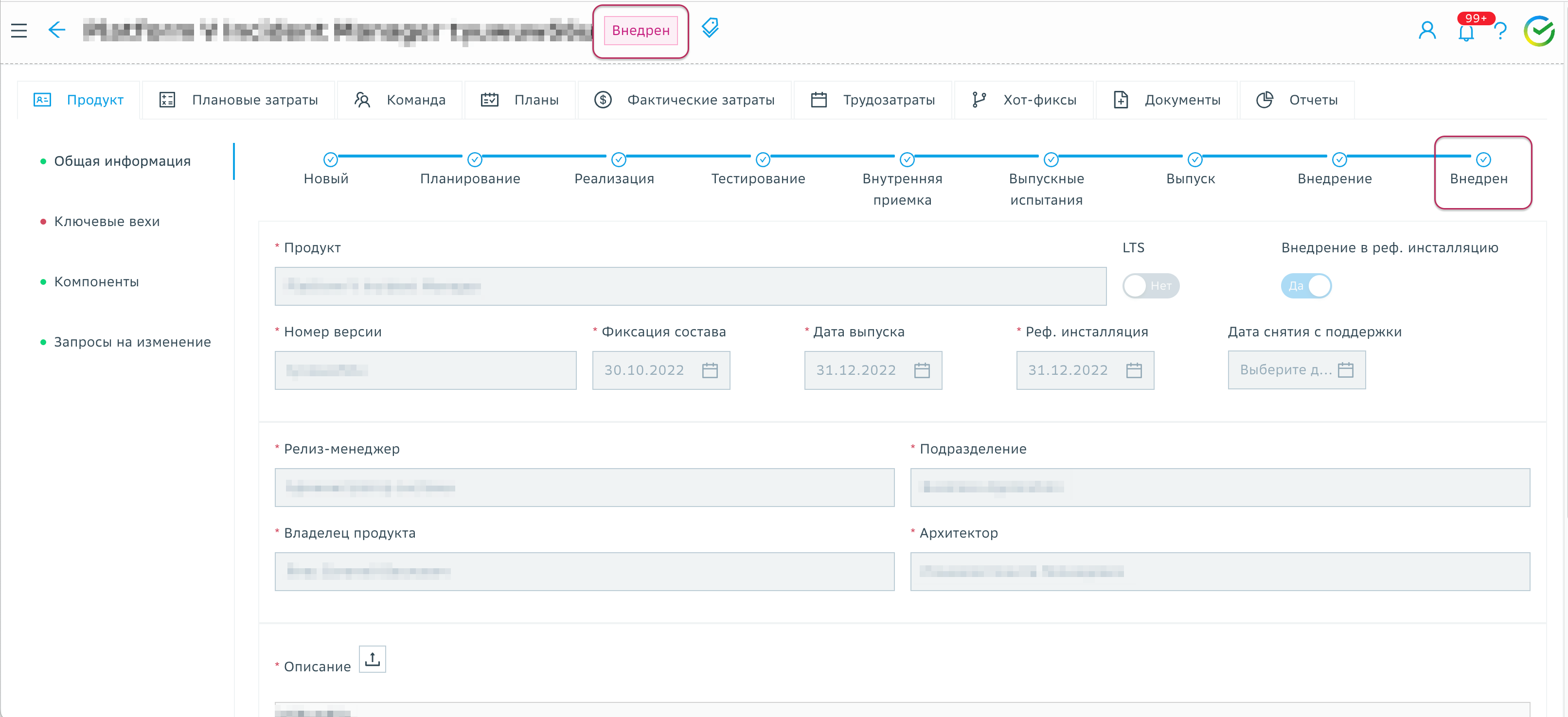Click the tag icon beside the status

point(710,28)
